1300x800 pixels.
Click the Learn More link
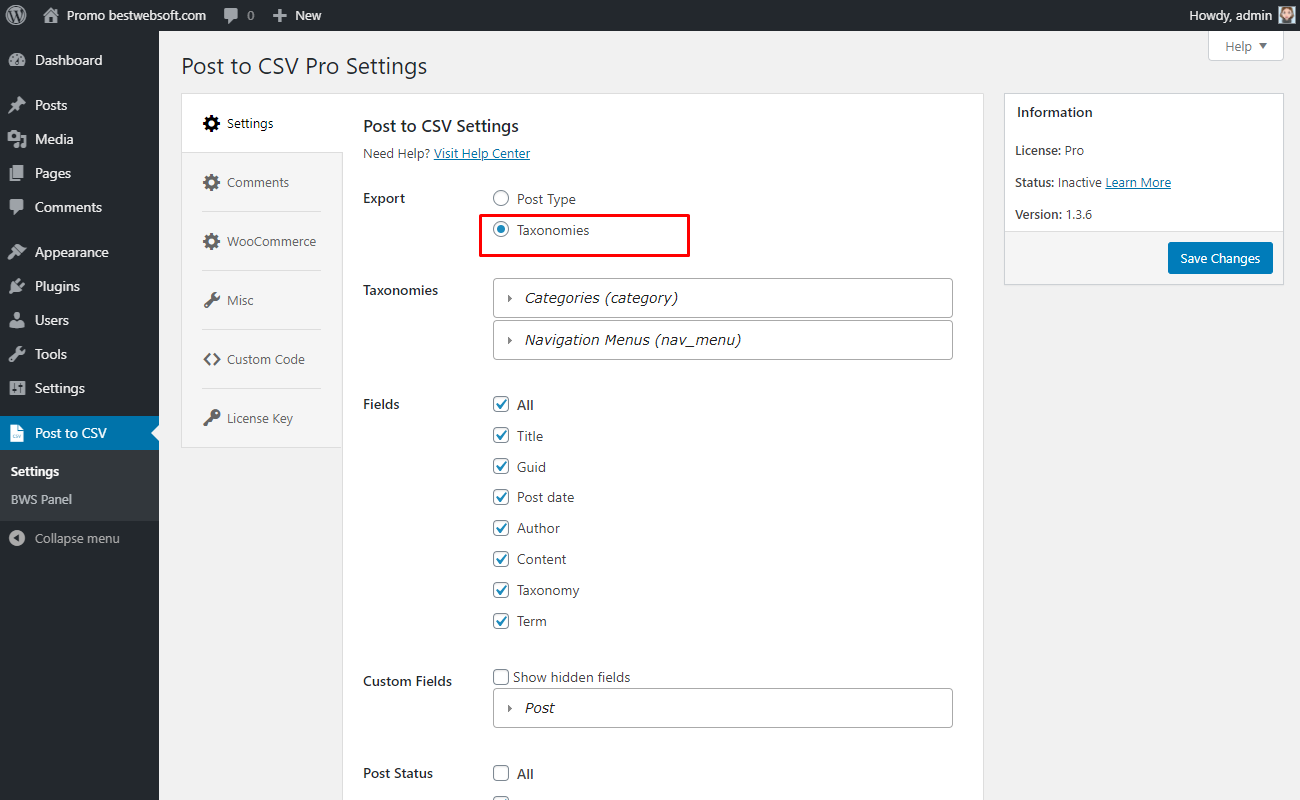pos(1138,183)
